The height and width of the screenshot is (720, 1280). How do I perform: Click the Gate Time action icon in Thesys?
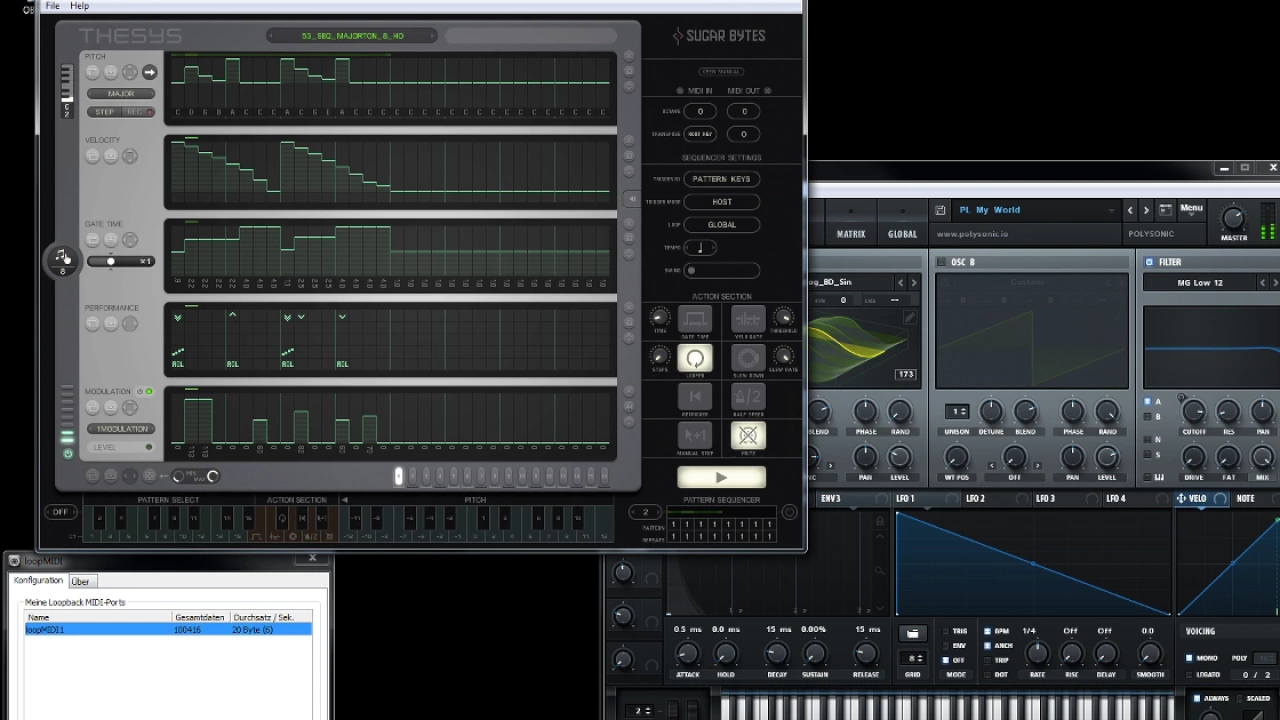[695, 319]
